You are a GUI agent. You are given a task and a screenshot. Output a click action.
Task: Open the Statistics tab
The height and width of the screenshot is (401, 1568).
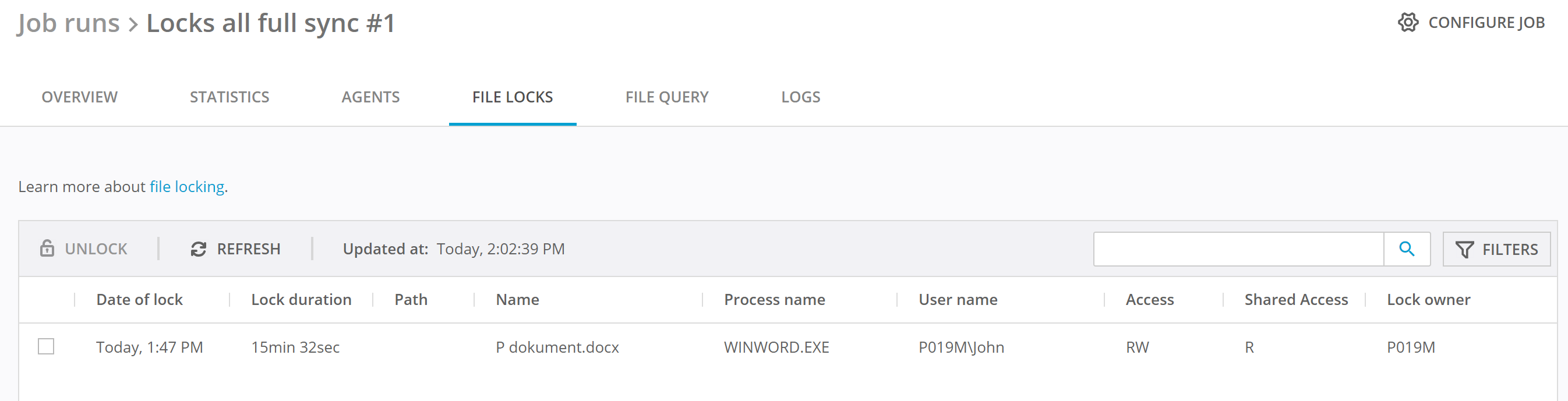tap(229, 97)
